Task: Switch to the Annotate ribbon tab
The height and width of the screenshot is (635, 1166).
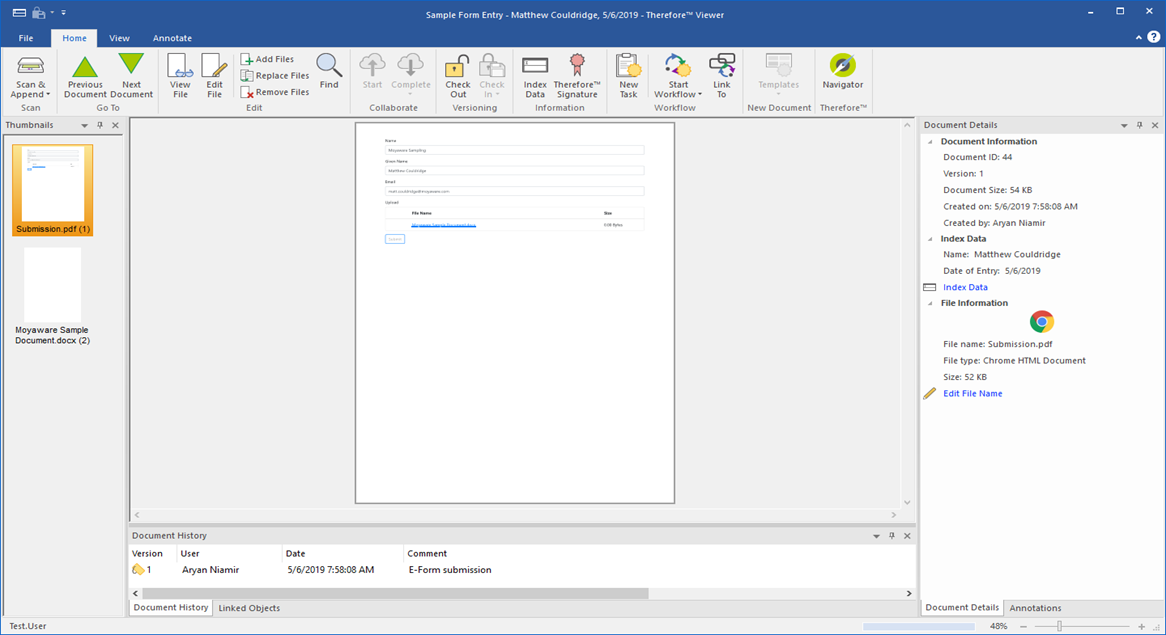Action: pos(172,37)
